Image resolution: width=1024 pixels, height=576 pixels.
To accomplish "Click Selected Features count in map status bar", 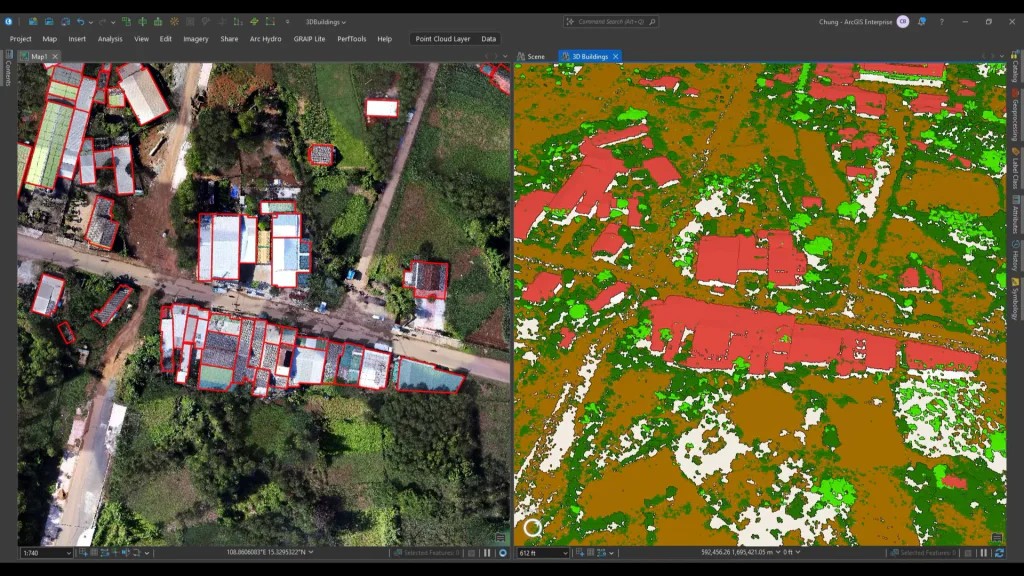I will click(x=427, y=553).
